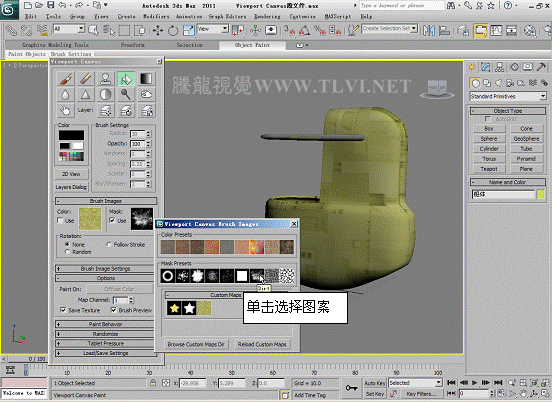Click the first Layer icon after Layer label

(x=106, y=110)
